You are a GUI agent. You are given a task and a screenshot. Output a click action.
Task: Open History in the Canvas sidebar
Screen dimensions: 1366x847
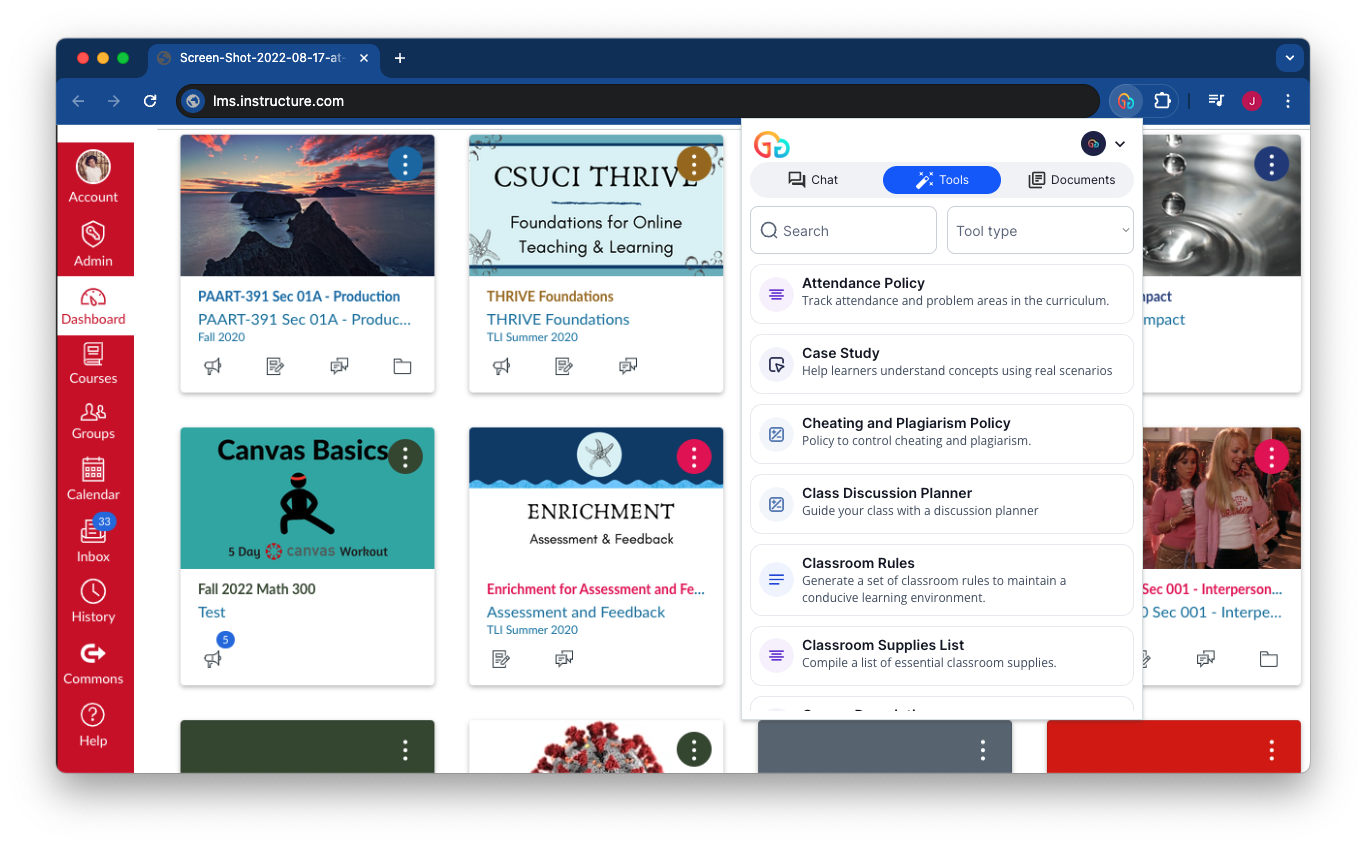(x=93, y=601)
